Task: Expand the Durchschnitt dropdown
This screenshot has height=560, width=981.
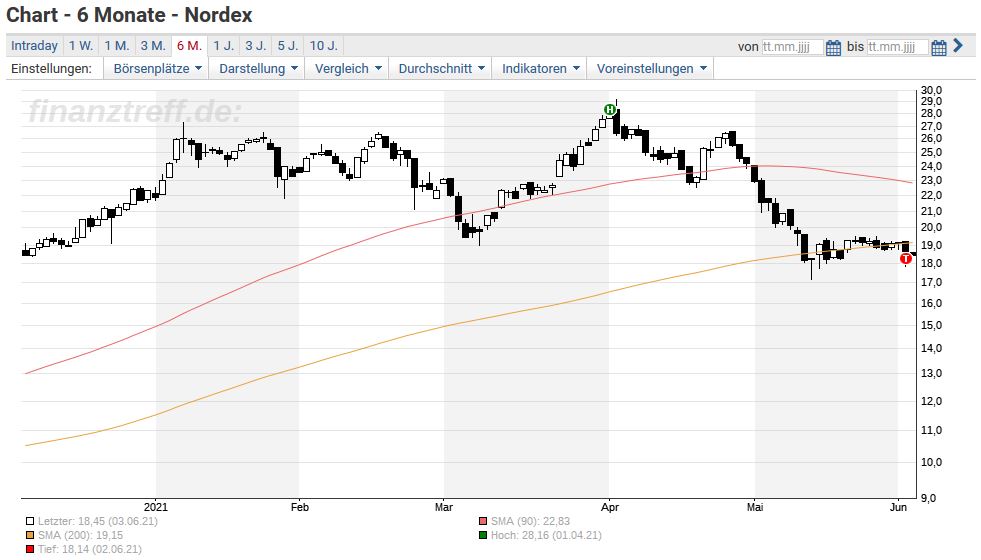Action: [441, 68]
